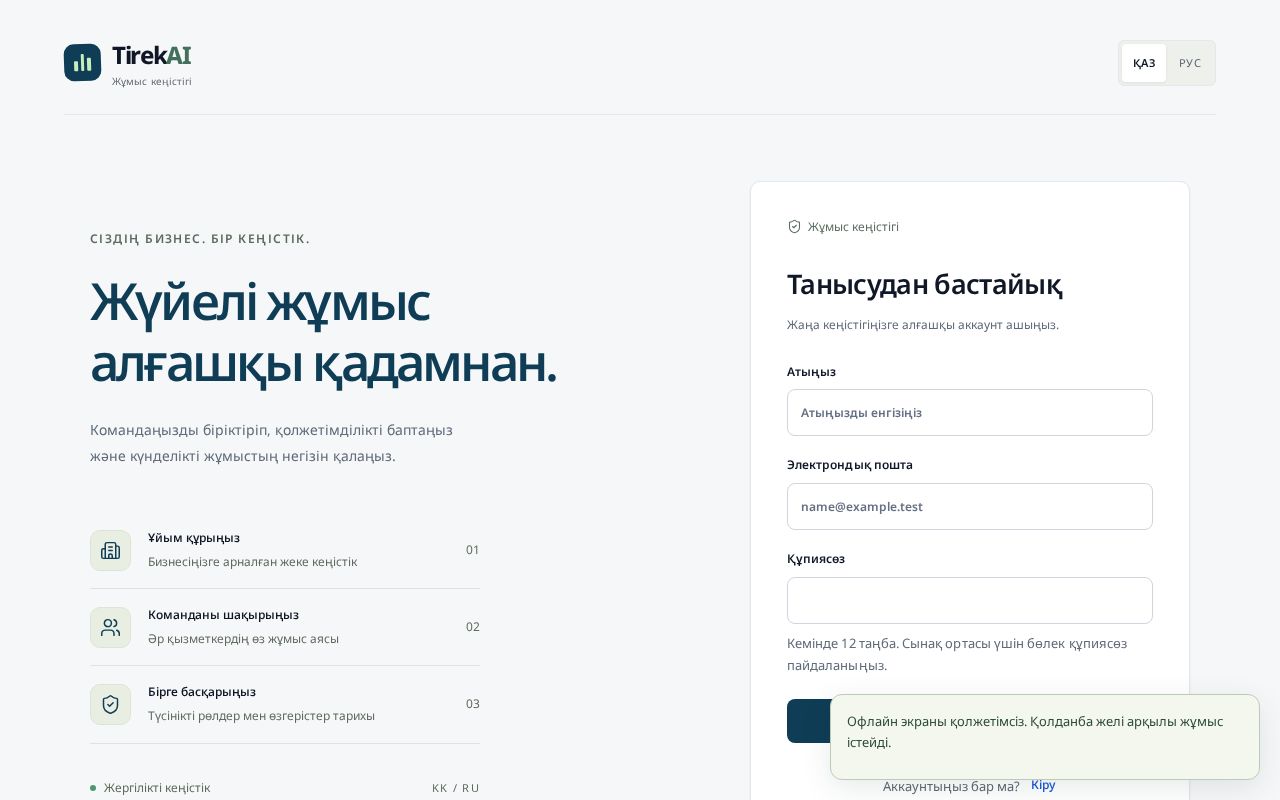Click the Құпиясөз field label

[816, 559]
